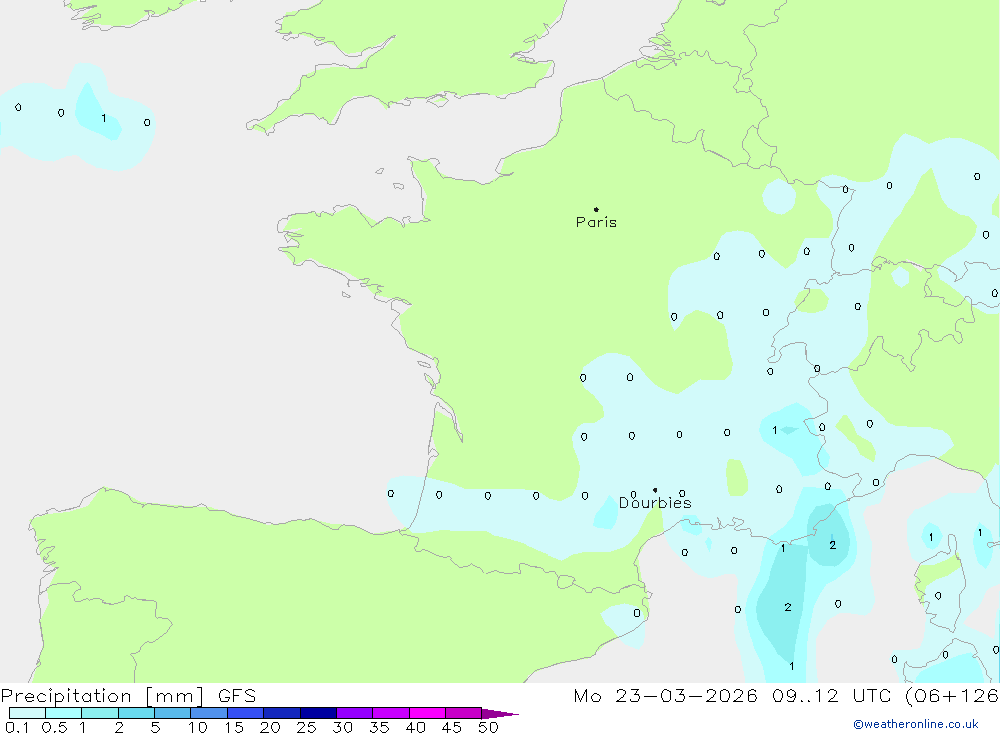Pick the 2 to 5 mm legend swatch
This screenshot has width=1000, height=733.
click(136, 713)
